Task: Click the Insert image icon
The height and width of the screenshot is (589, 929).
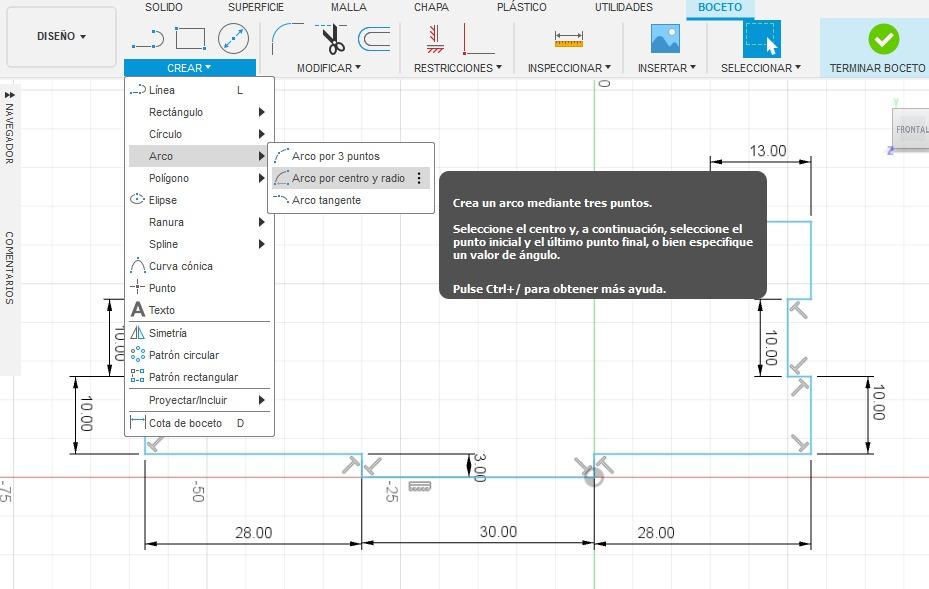Action: (x=665, y=39)
